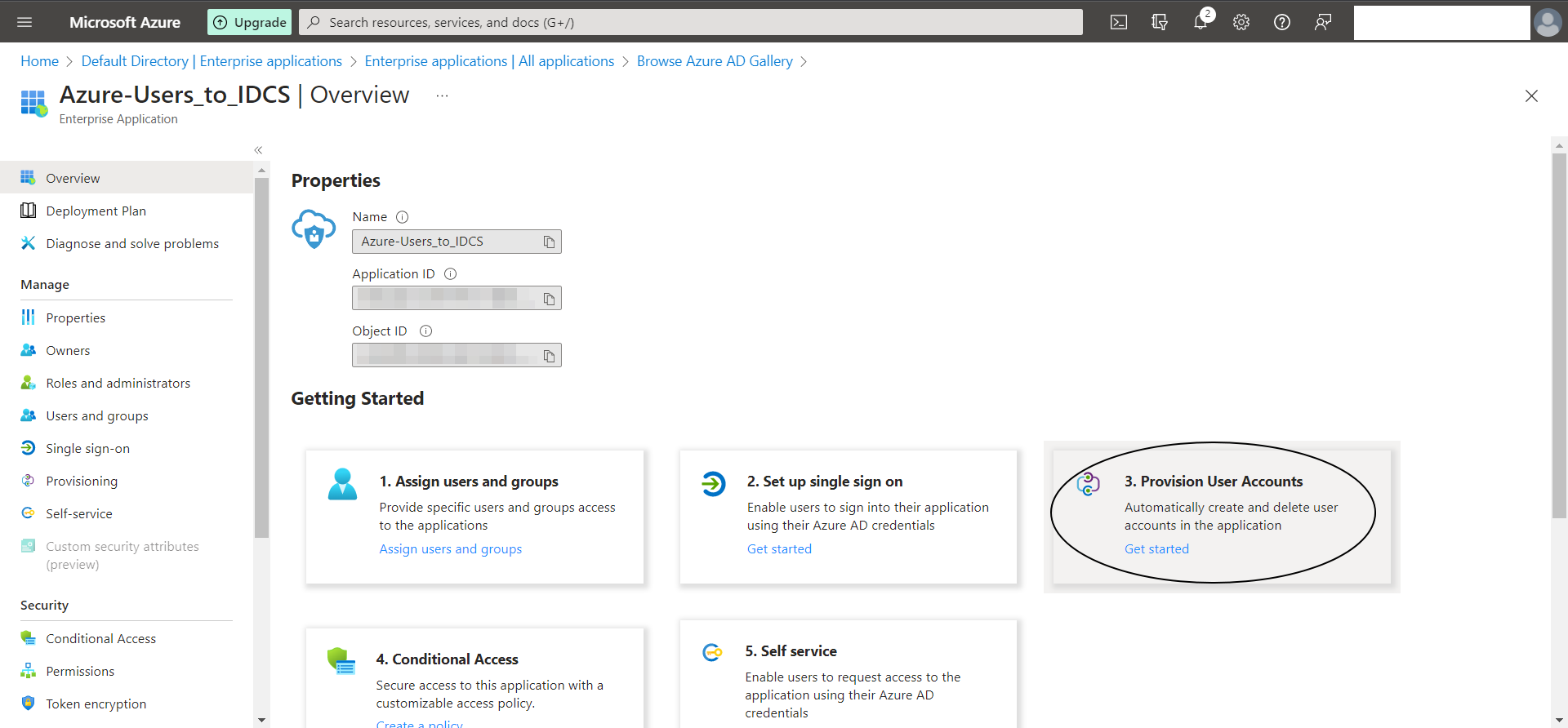This screenshot has height=728, width=1568.
Task: Click the 5. Self service heading
Action: [x=791, y=651]
